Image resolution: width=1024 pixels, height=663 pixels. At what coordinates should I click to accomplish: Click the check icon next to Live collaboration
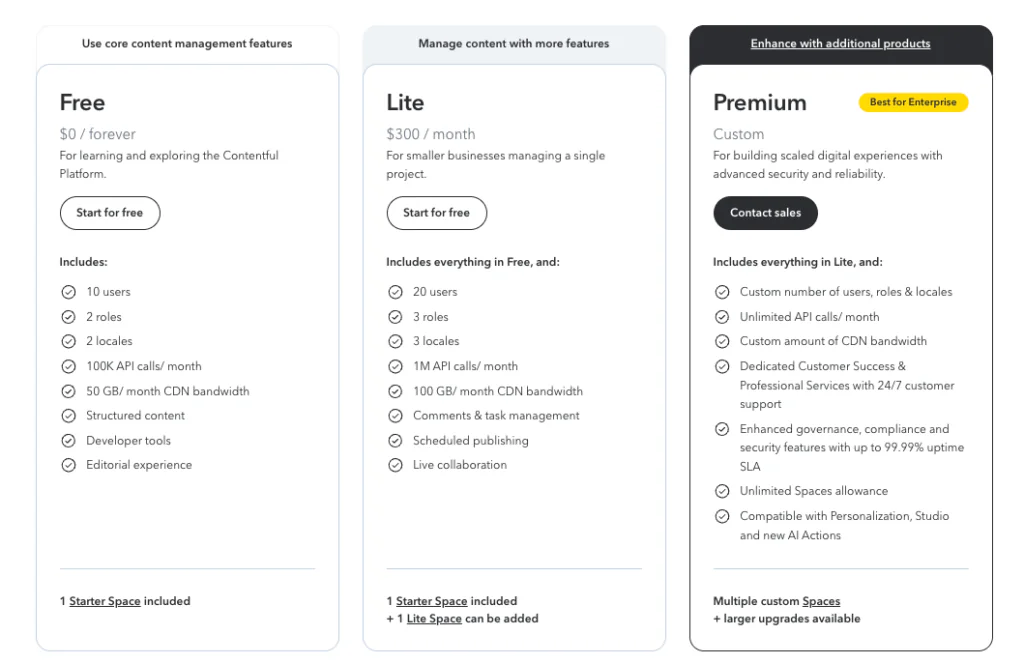[396, 464]
